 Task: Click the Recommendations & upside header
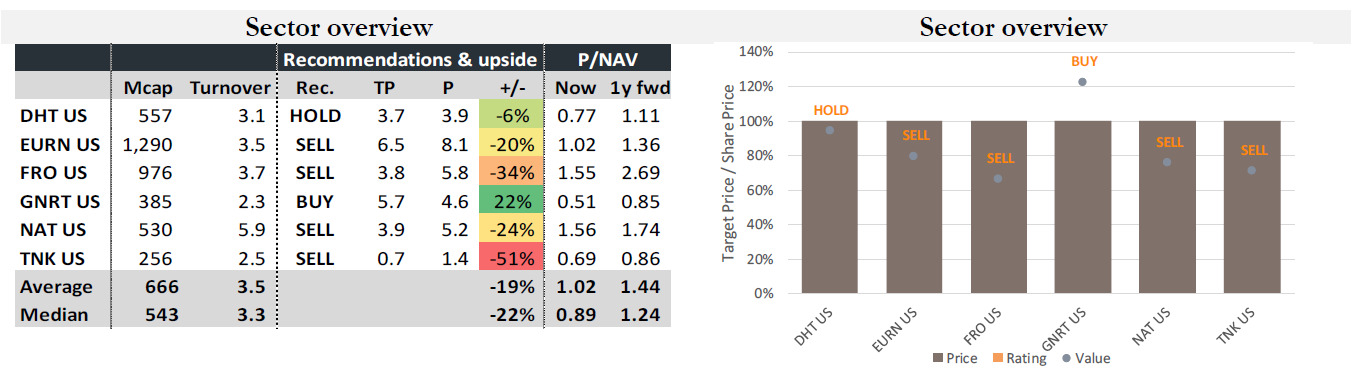410,60
